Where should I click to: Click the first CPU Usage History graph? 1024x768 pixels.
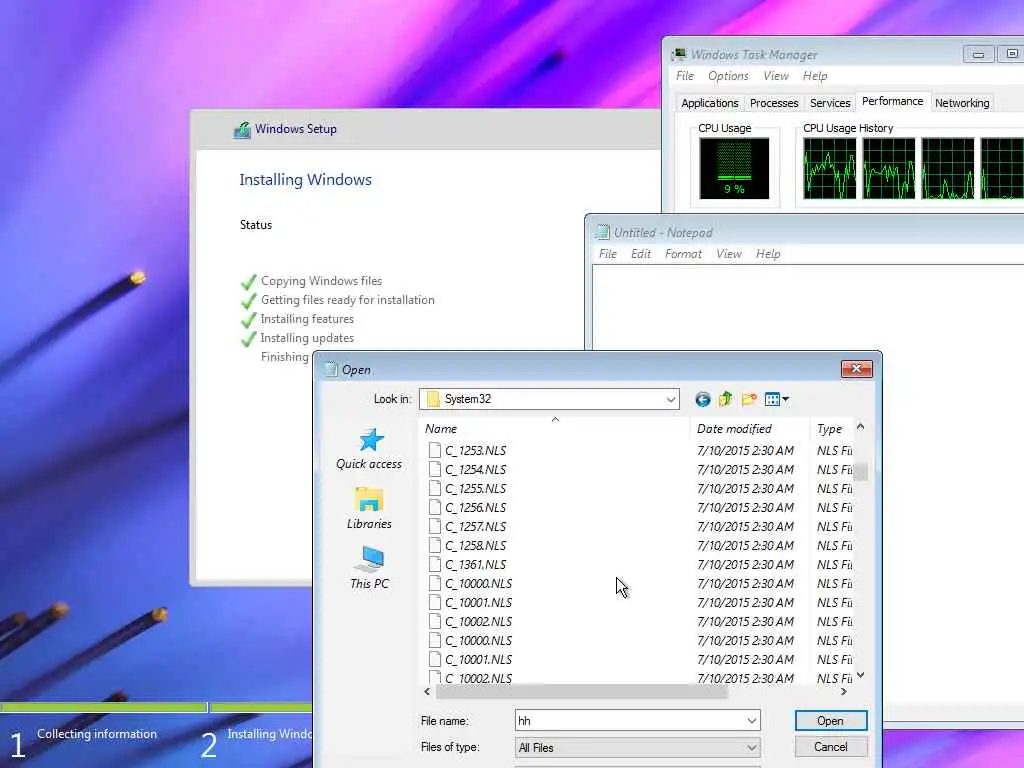click(x=829, y=168)
